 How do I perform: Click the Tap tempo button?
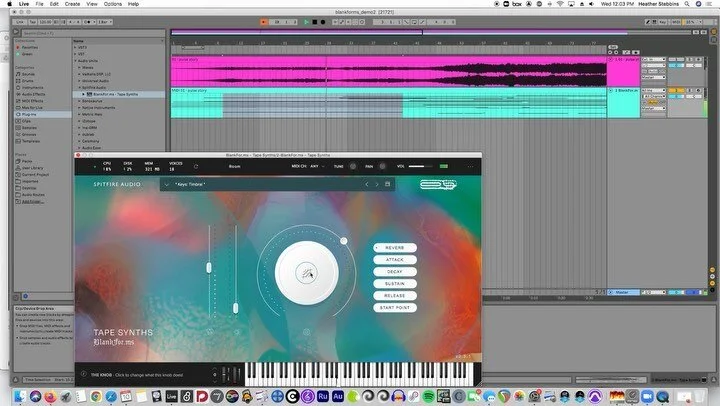33,22
